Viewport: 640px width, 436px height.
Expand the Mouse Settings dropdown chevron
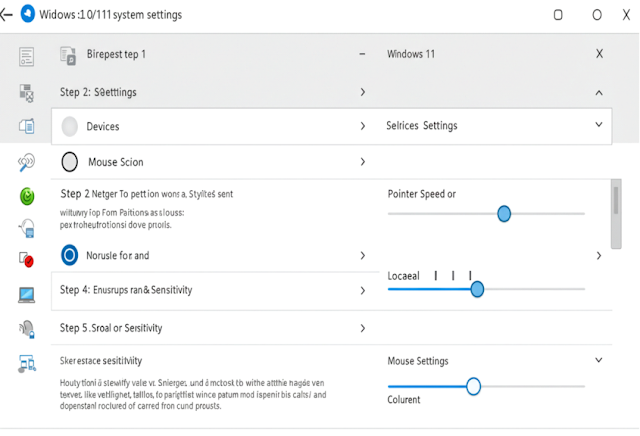point(598,360)
